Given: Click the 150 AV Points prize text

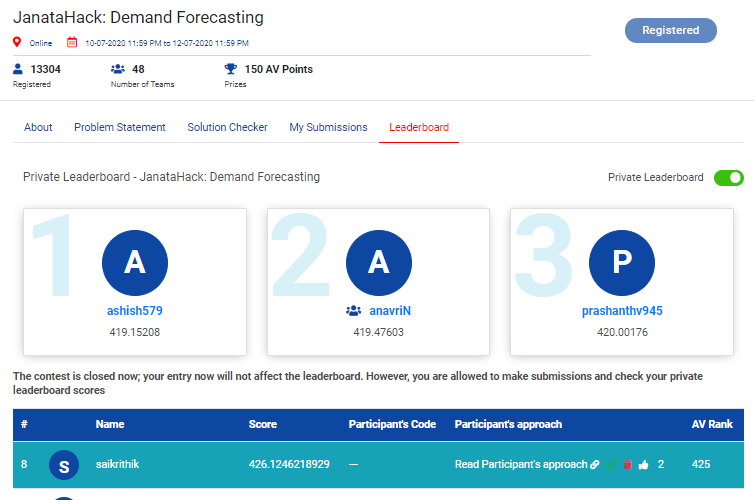Looking at the screenshot, I should tap(279, 69).
